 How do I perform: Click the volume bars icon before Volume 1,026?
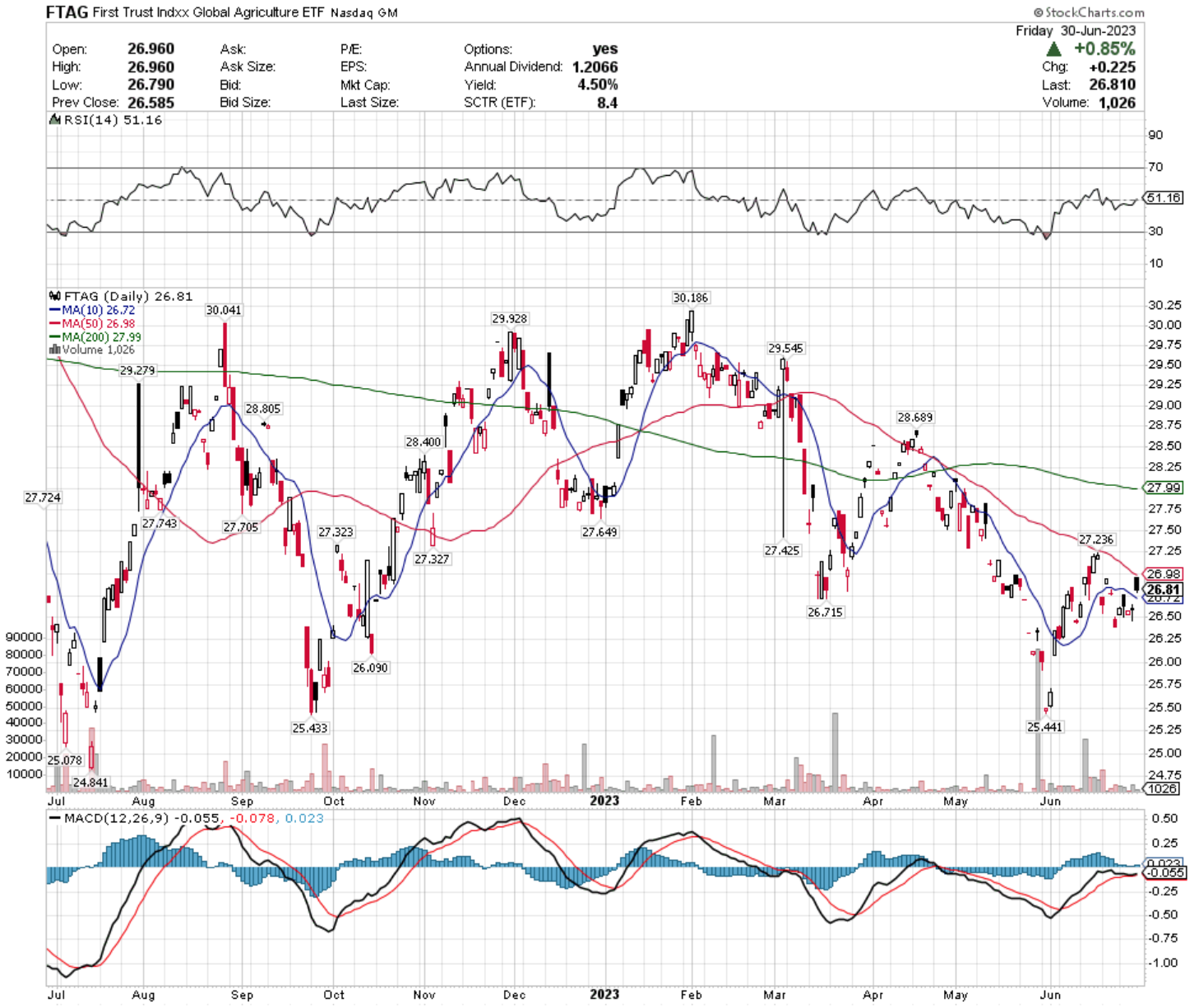click(55, 350)
